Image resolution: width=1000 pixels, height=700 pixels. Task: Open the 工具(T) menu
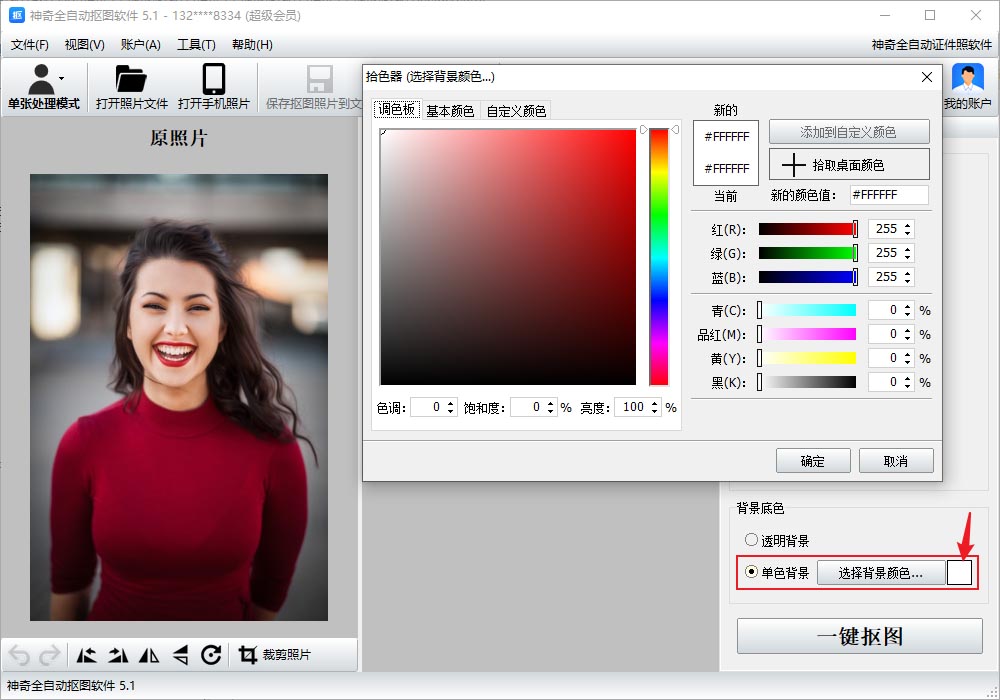click(196, 45)
